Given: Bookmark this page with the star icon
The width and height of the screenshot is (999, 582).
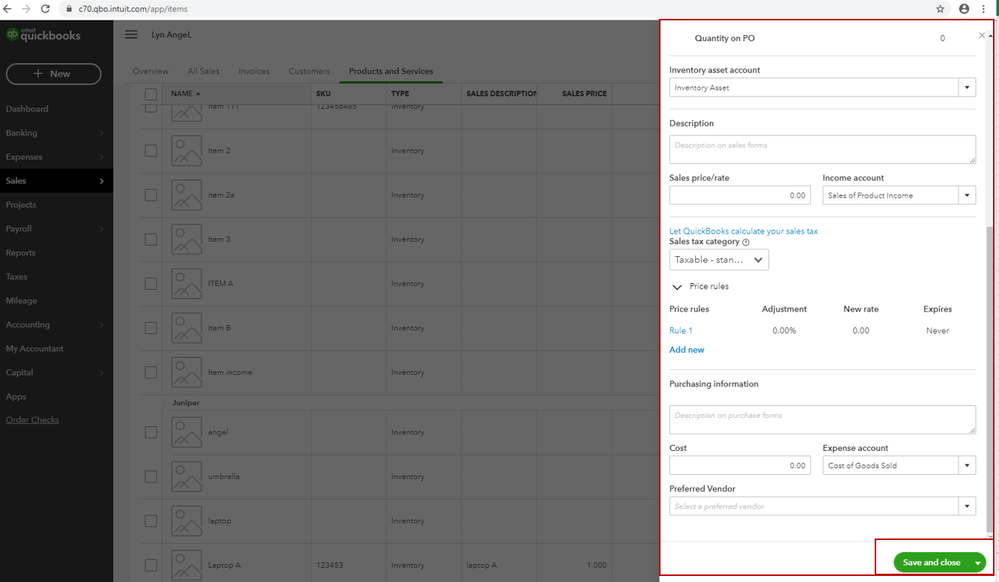Looking at the screenshot, I should click(x=940, y=9).
